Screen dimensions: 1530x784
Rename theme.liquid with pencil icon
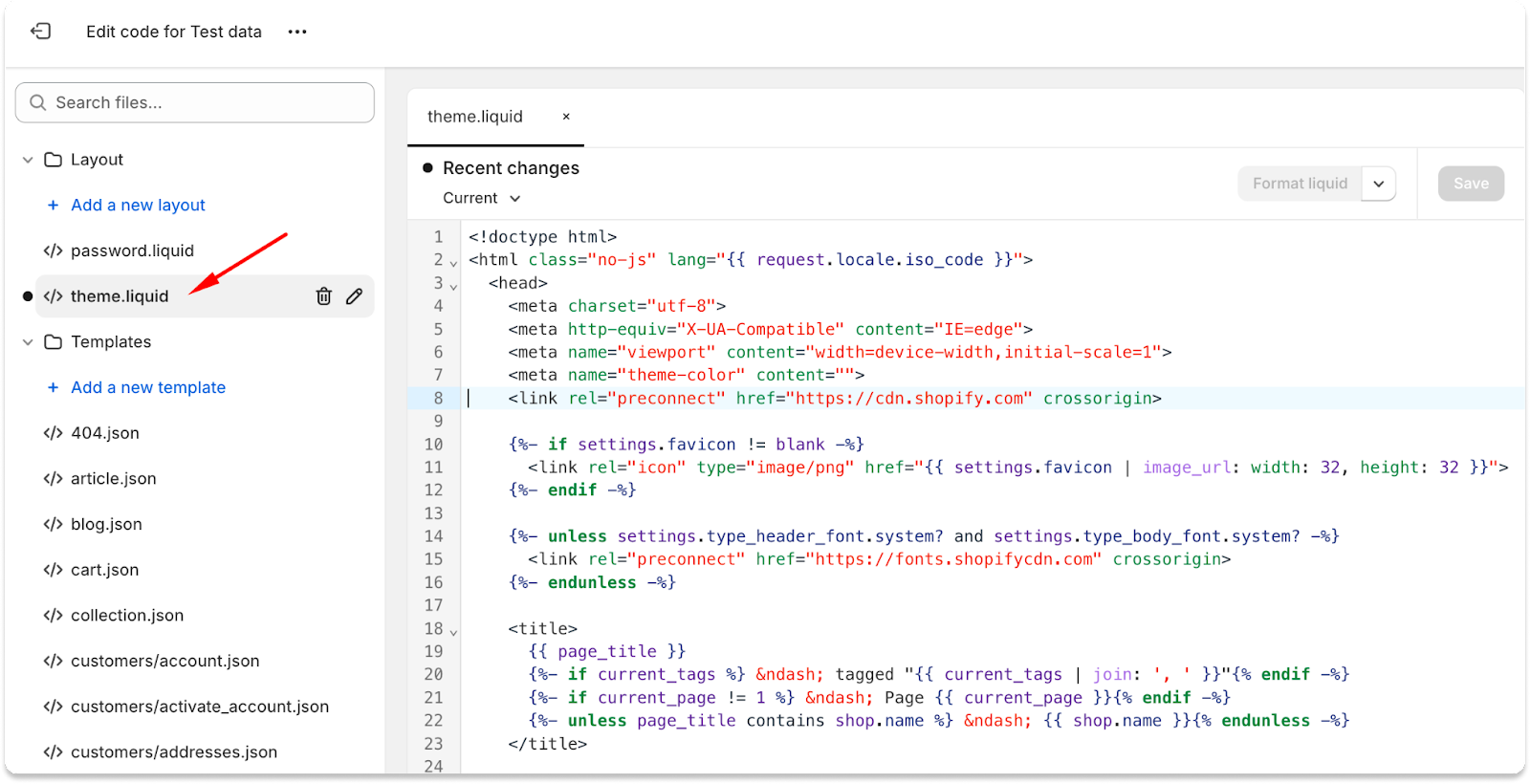coord(355,296)
